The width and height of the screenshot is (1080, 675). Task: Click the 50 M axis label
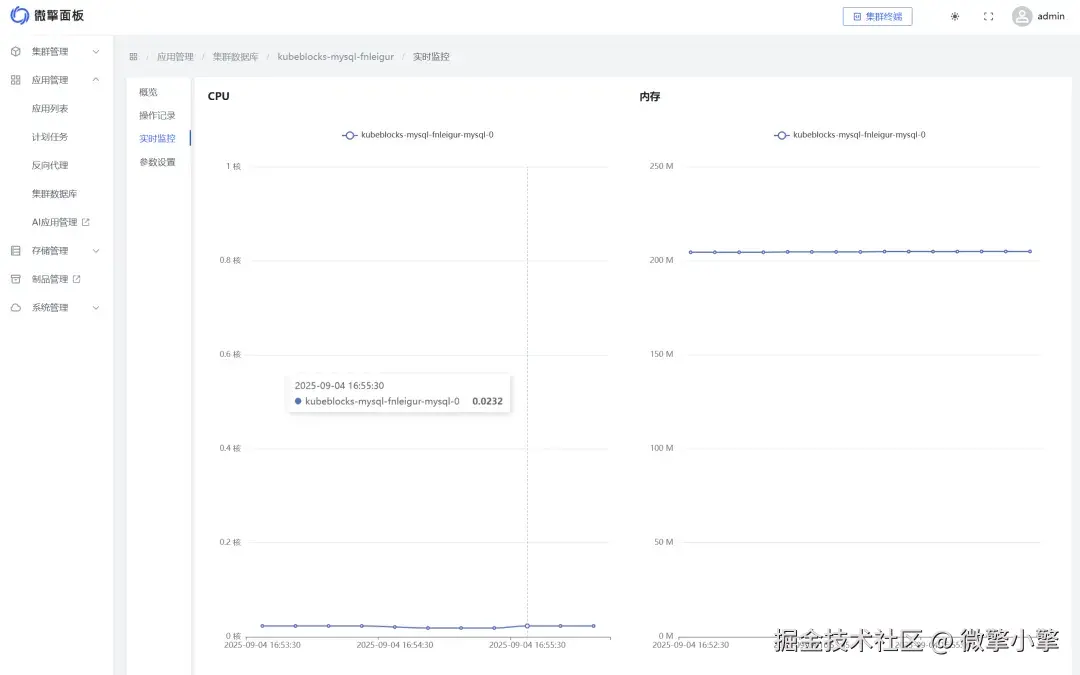664,542
